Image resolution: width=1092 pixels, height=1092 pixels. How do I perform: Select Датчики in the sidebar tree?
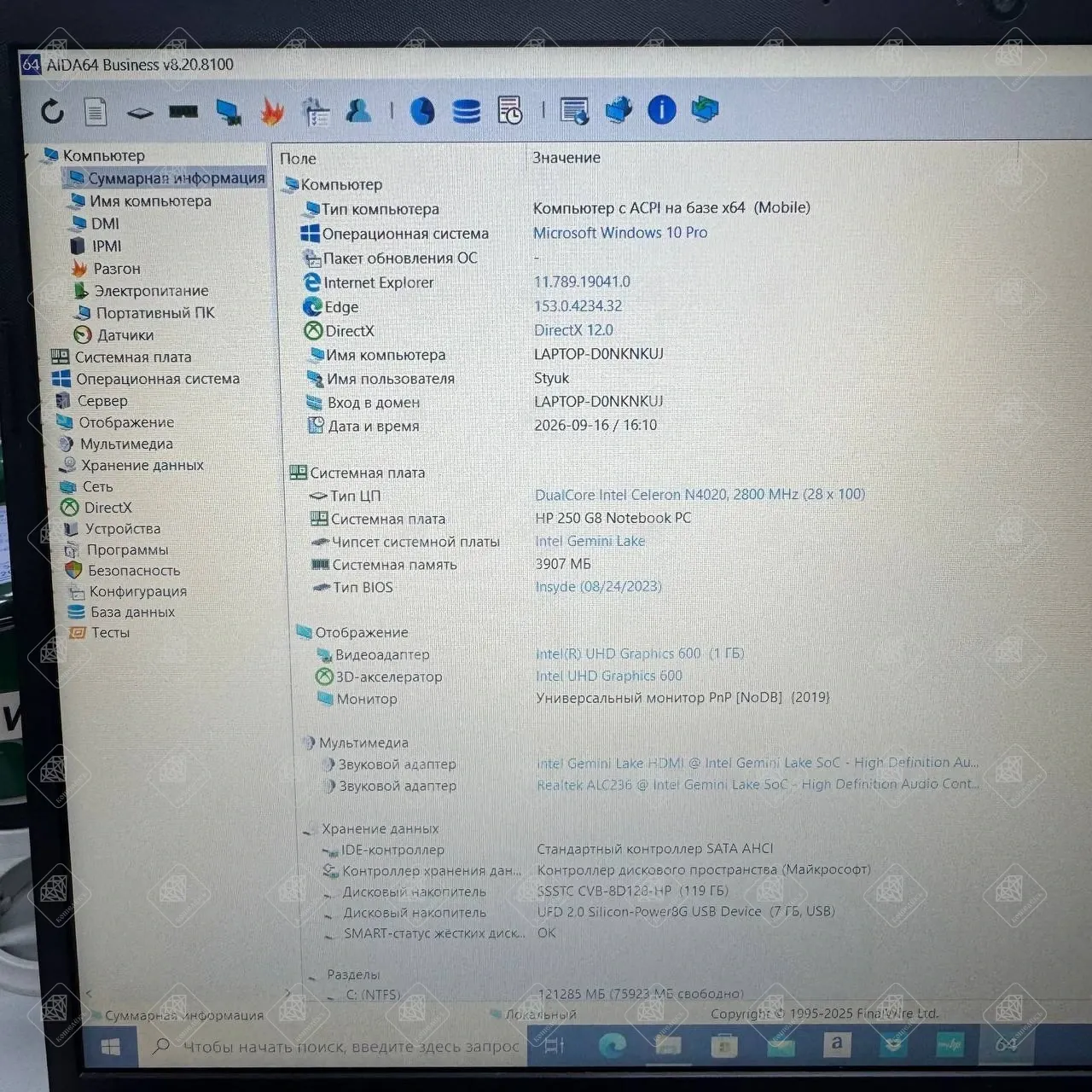pyautogui.click(x=125, y=335)
